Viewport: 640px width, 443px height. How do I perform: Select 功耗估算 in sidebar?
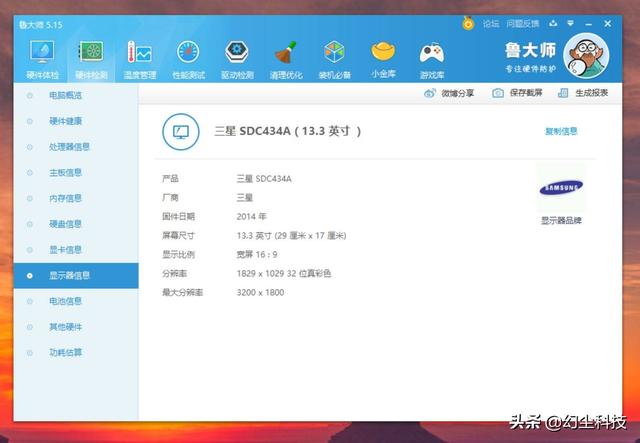click(x=76, y=353)
